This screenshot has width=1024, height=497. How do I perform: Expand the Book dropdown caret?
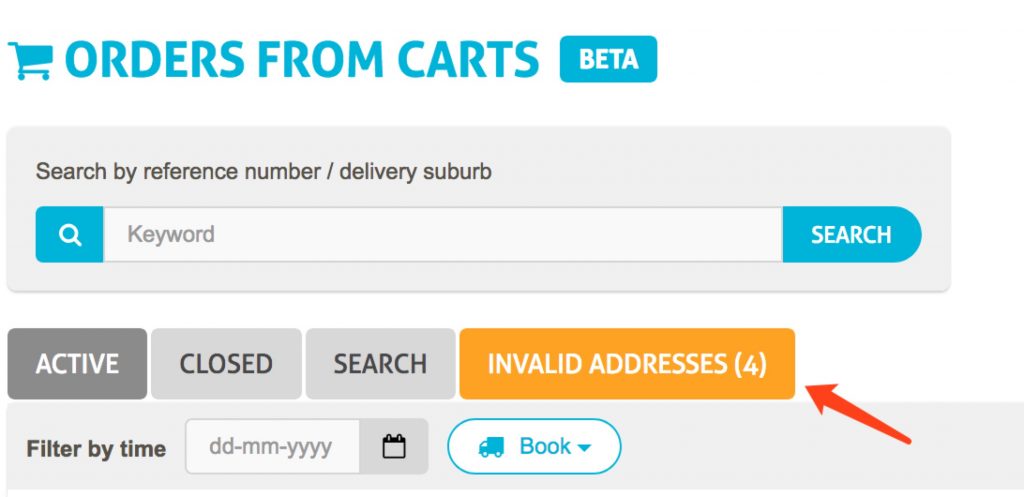tap(584, 448)
